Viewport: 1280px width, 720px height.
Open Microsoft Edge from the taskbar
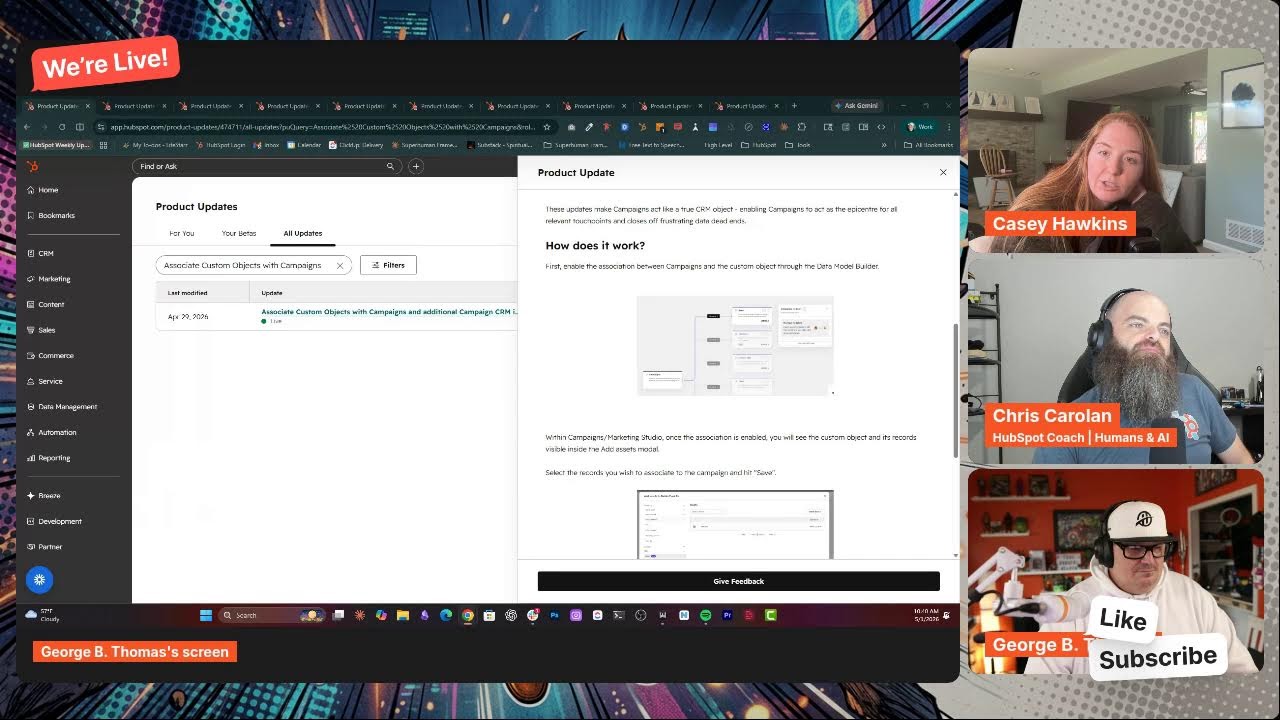click(x=446, y=615)
